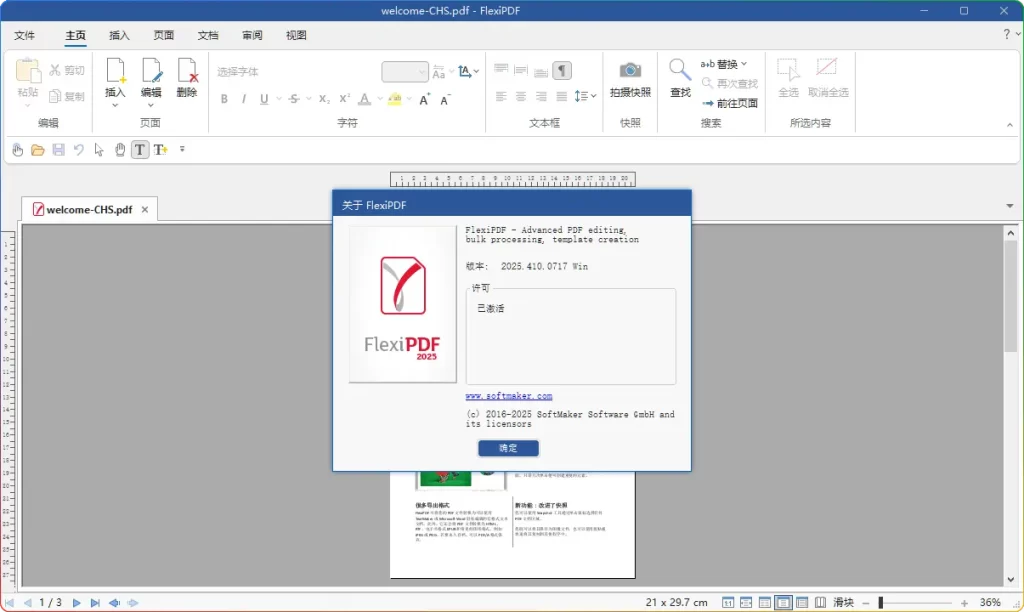Open the www.softmaker.com link
Image resolution: width=1024 pixels, height=612 pixels.
[509, 396]
